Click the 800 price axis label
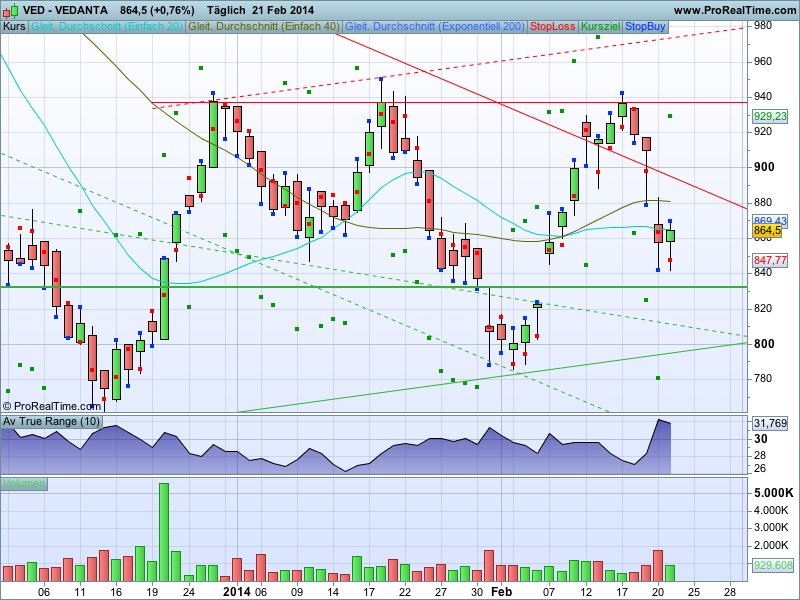The width and height of the screenshot is (800, 600). pyautogui.click(x=764, y=344)
